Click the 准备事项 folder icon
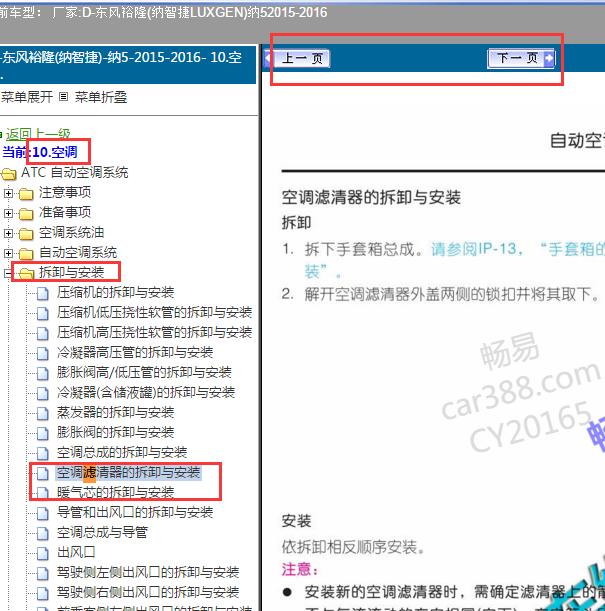Image resolution: width=605 pixels, height=611 pixels. pos(26,214)
